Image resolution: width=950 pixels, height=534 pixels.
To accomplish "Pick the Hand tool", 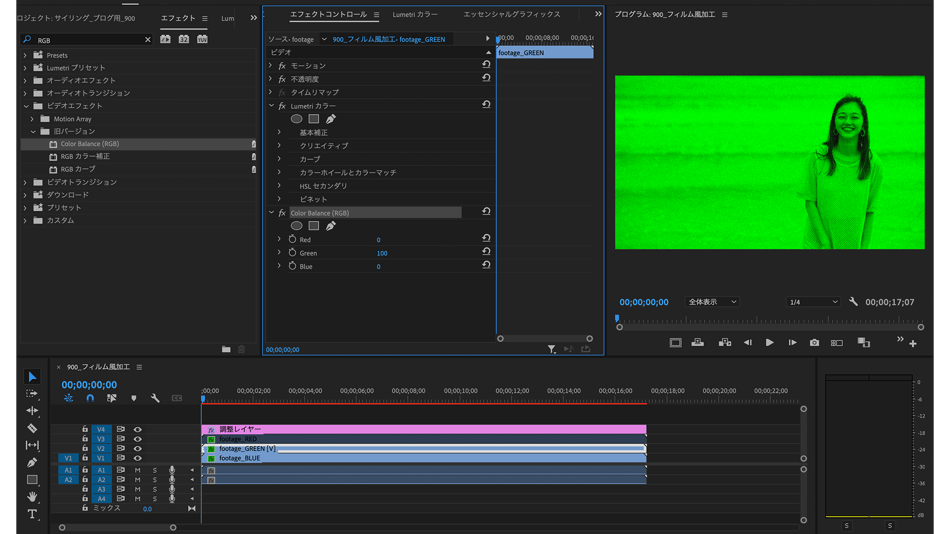I will (32, 497).
